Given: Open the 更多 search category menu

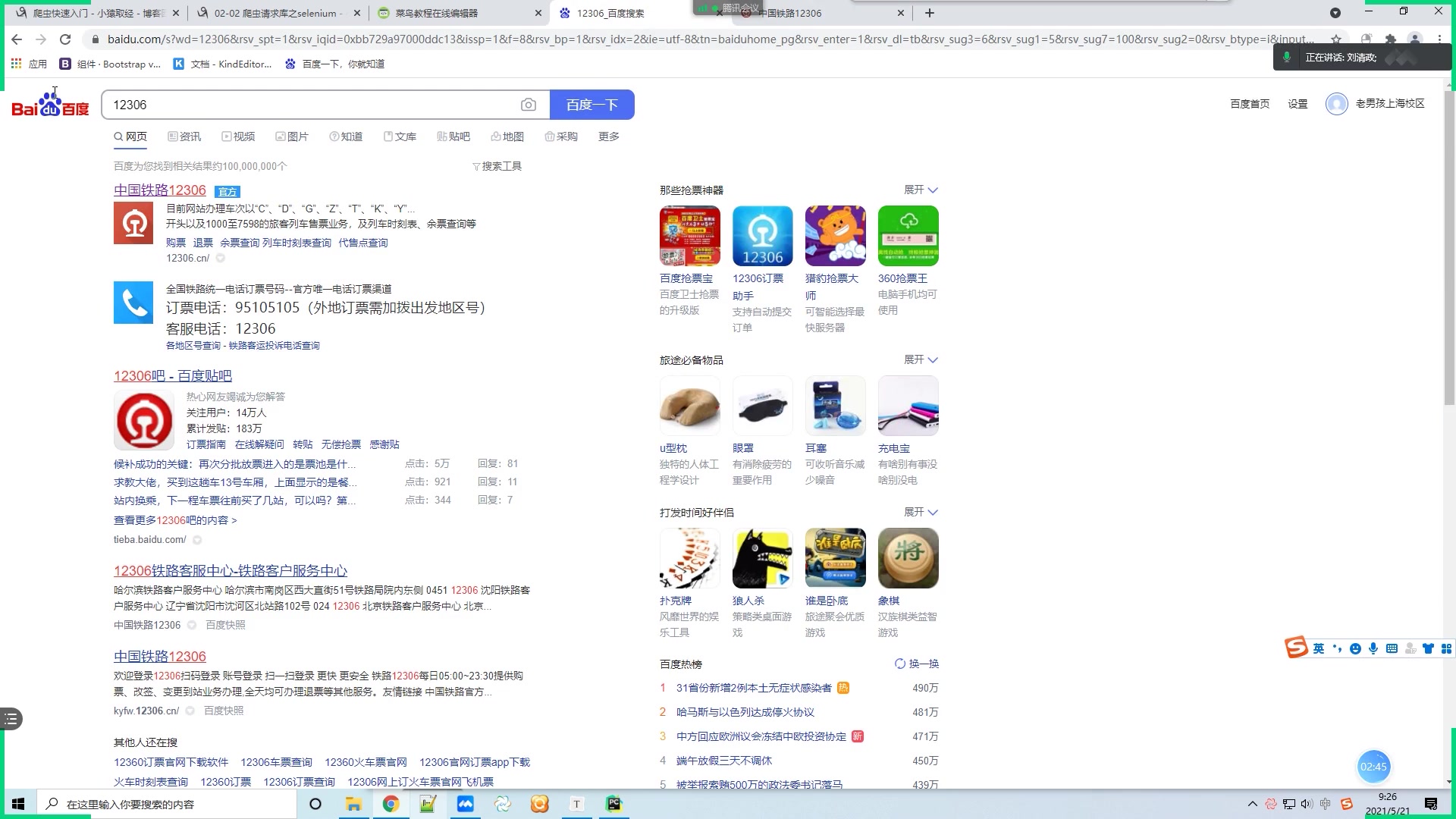Looking at the screenshot, I should click(609, 136).
